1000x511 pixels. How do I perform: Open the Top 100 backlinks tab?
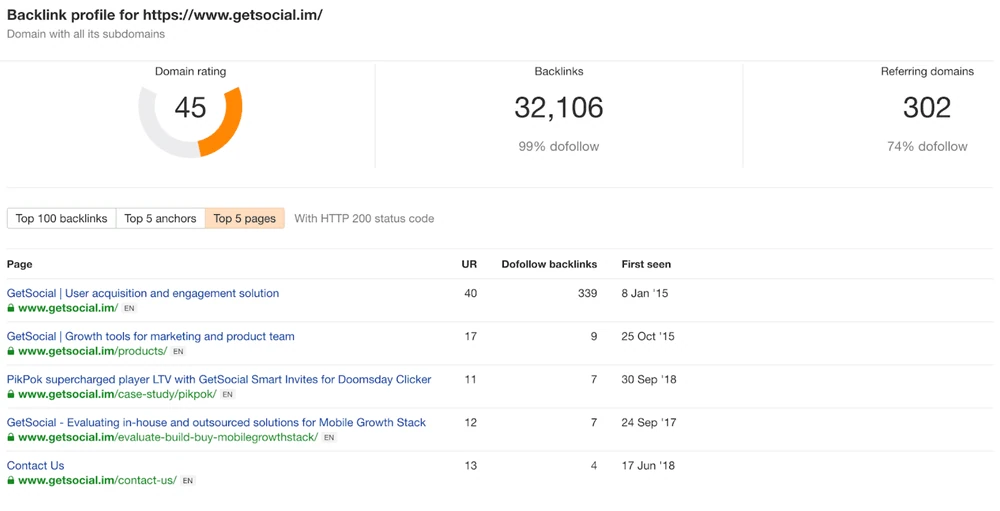point(61,218)
